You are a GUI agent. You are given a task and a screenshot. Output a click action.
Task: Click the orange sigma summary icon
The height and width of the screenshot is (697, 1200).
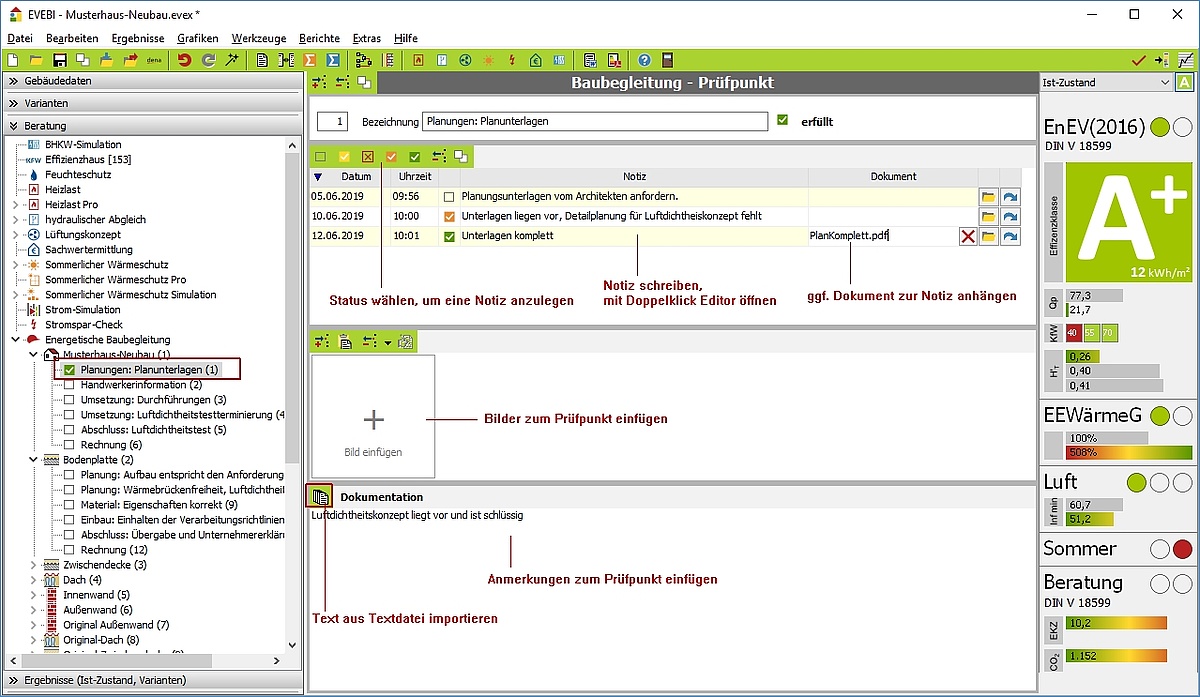pyautogui.click(x=309, y=60)
